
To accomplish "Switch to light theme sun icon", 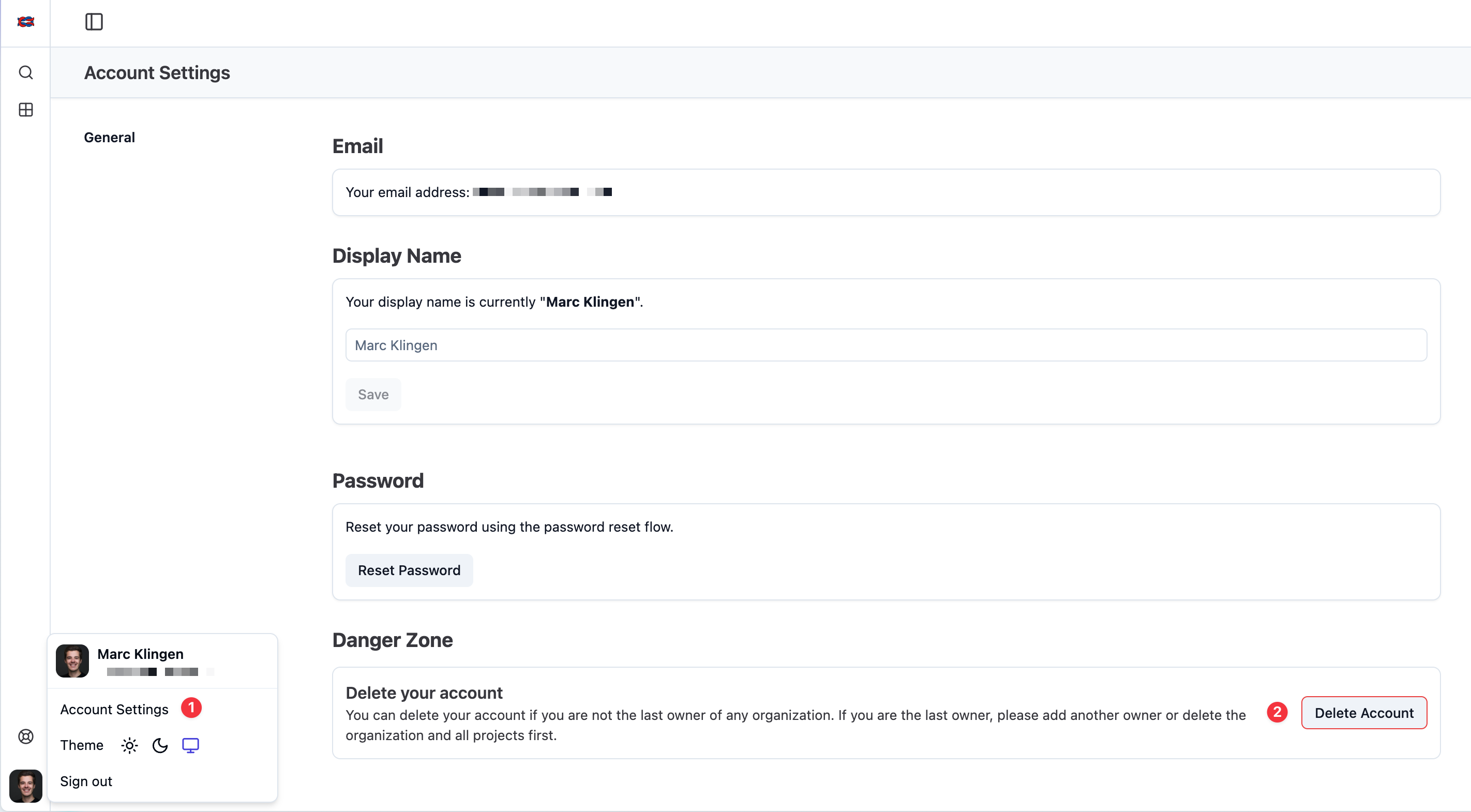I will point(130,745).
